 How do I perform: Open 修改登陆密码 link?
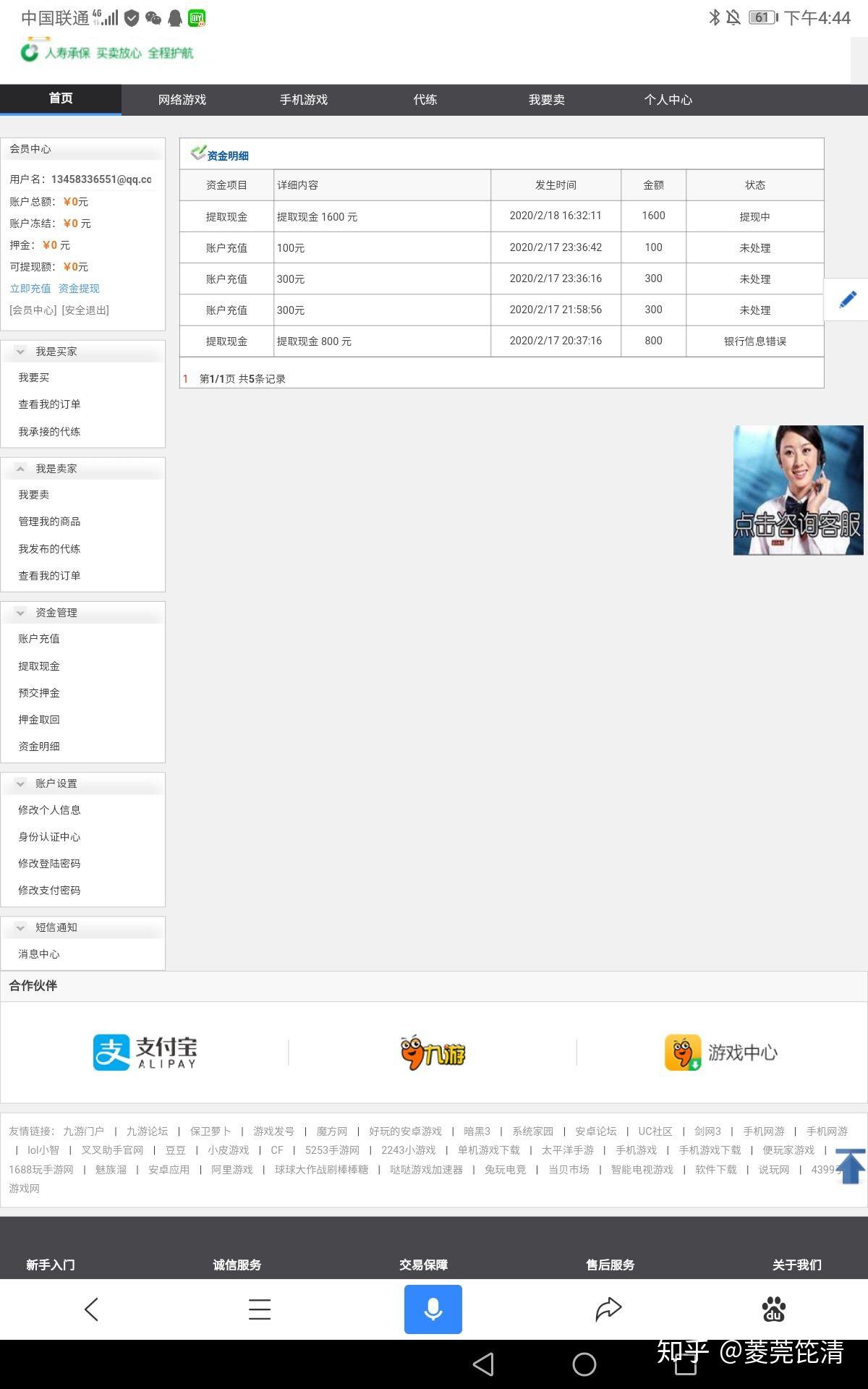[49, 864]
